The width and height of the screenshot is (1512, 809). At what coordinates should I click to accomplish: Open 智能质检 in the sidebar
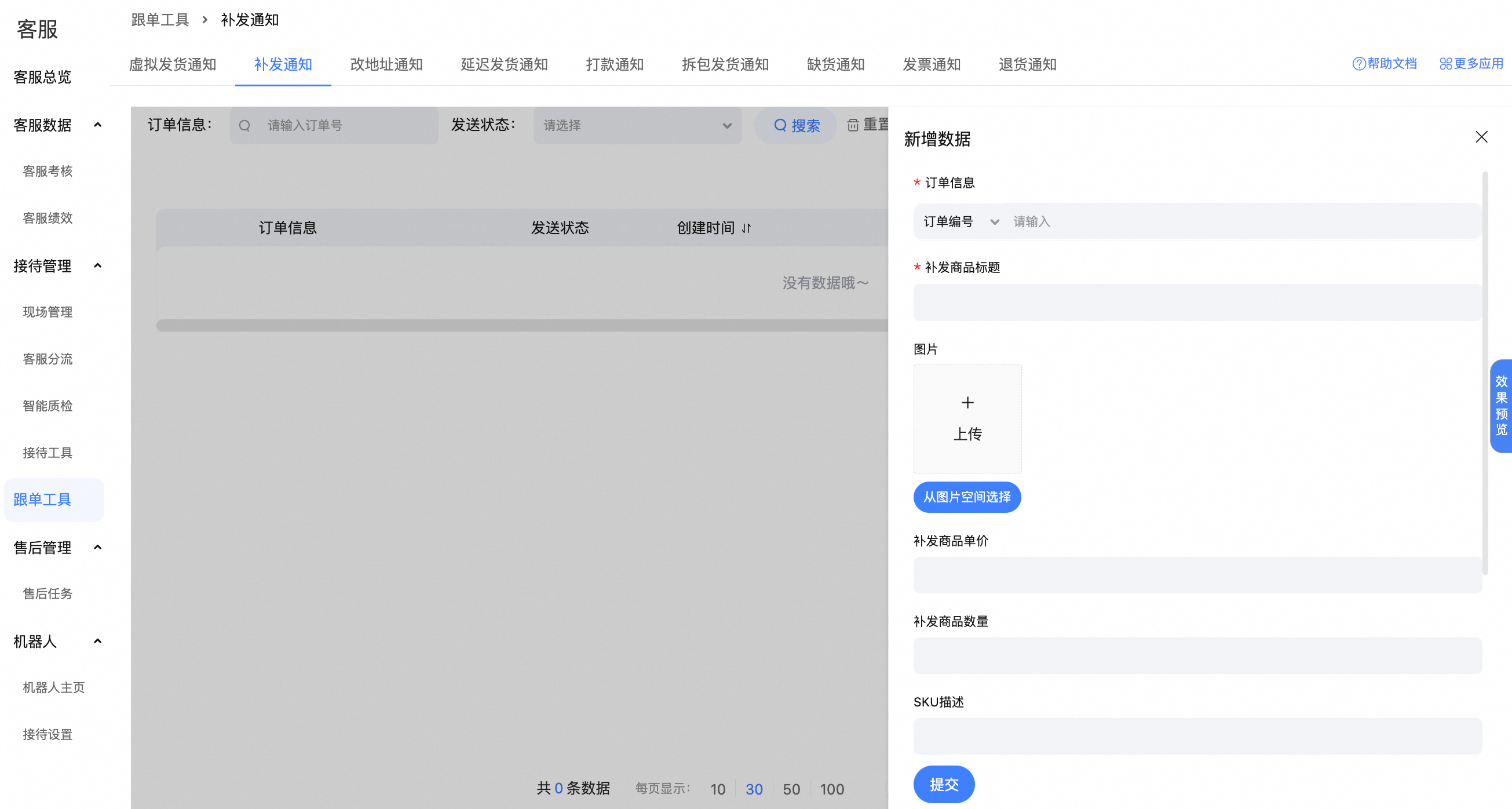click(x=48, y=406)
